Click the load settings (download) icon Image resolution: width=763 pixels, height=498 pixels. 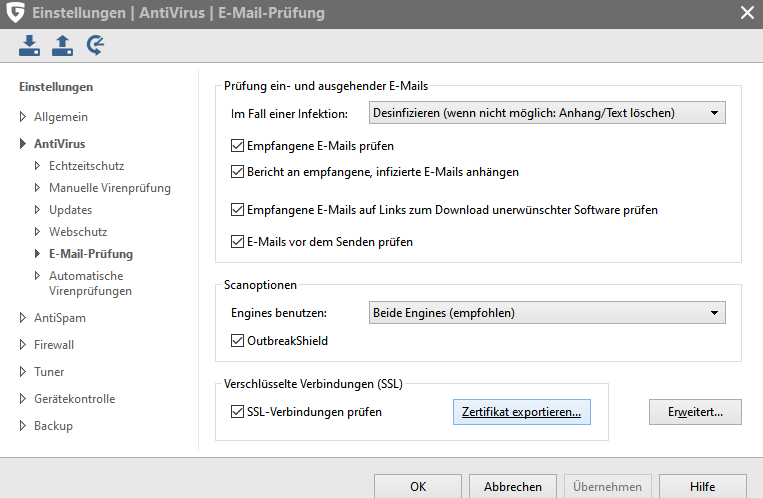[30, 44]
